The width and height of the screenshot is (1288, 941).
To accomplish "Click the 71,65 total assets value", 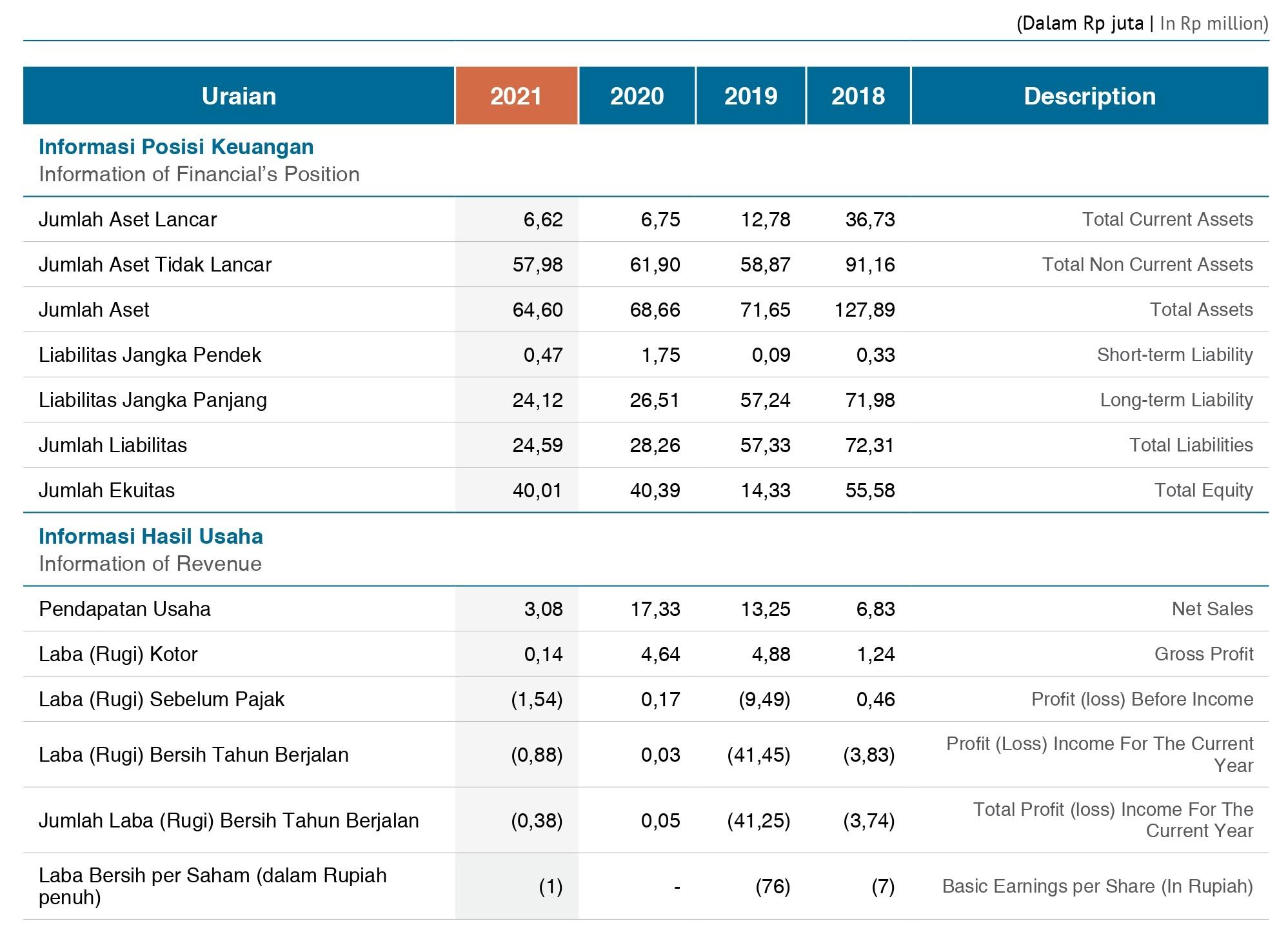I will (765, 310).
